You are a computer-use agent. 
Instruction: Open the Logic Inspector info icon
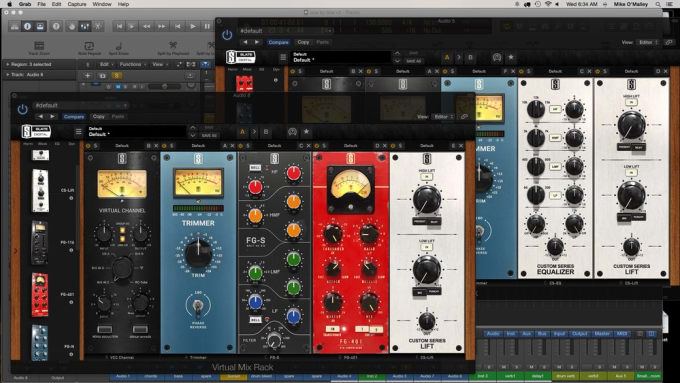[x=27, y=26]
